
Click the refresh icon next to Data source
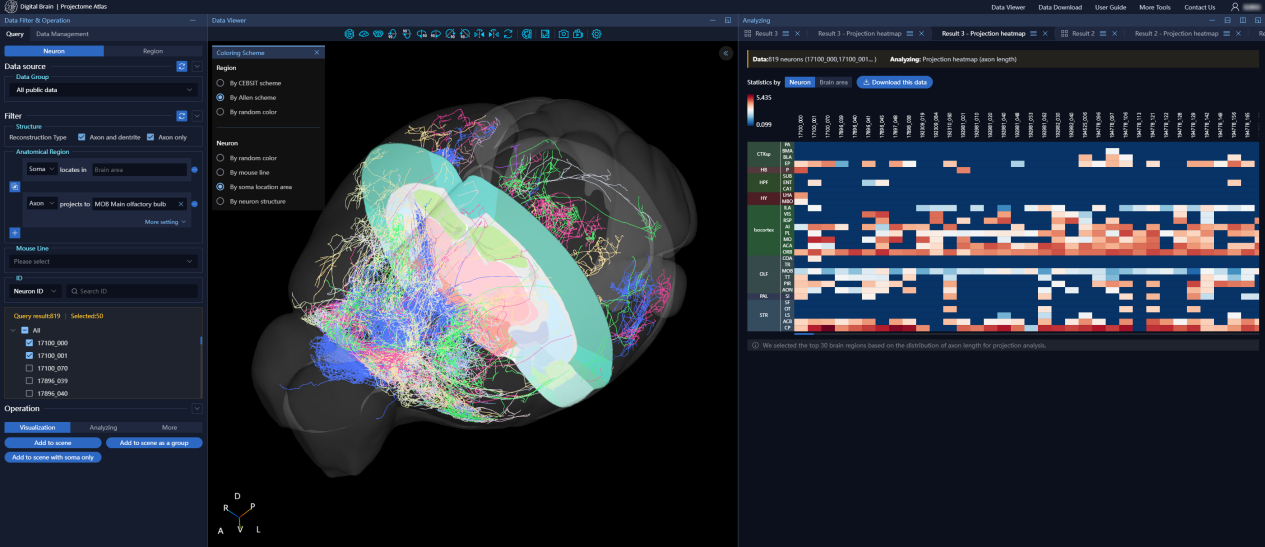click(182, 66)
